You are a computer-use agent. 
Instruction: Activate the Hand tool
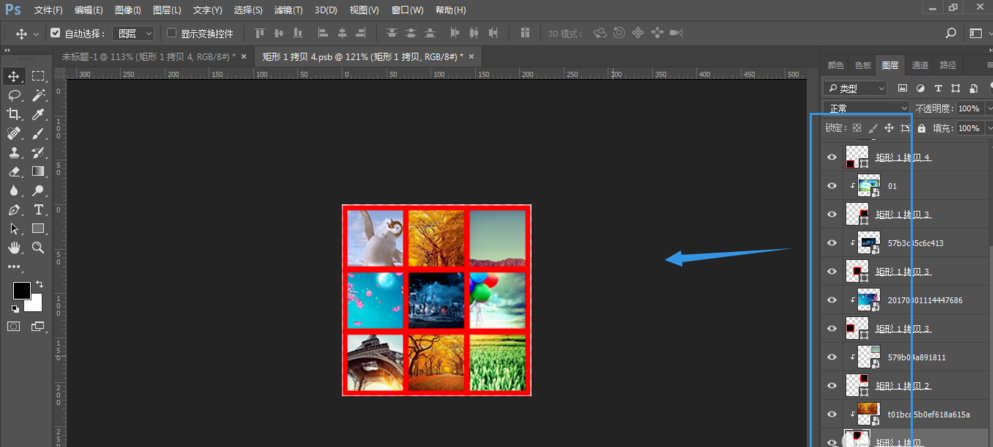click(14, 248)
